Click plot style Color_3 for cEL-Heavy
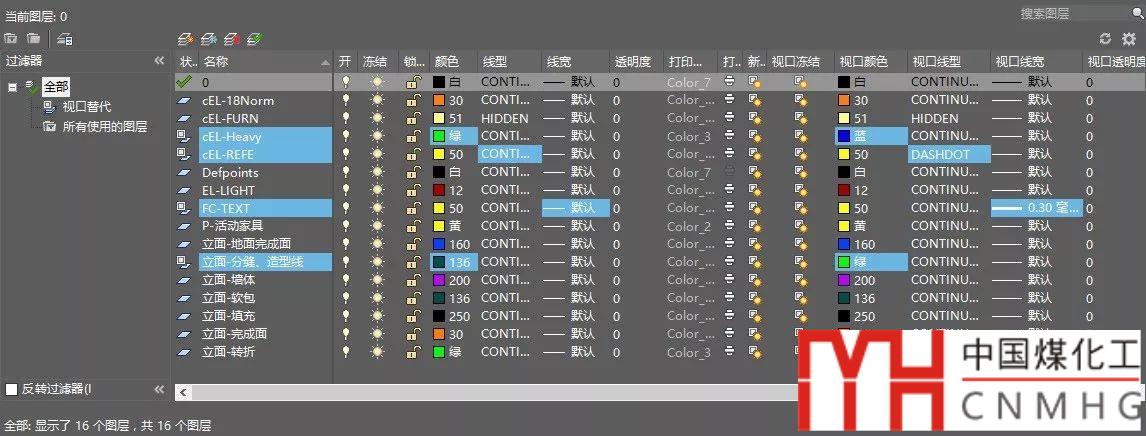The image size is (1146, 436). pyautogui.click(x=688, y=136)
